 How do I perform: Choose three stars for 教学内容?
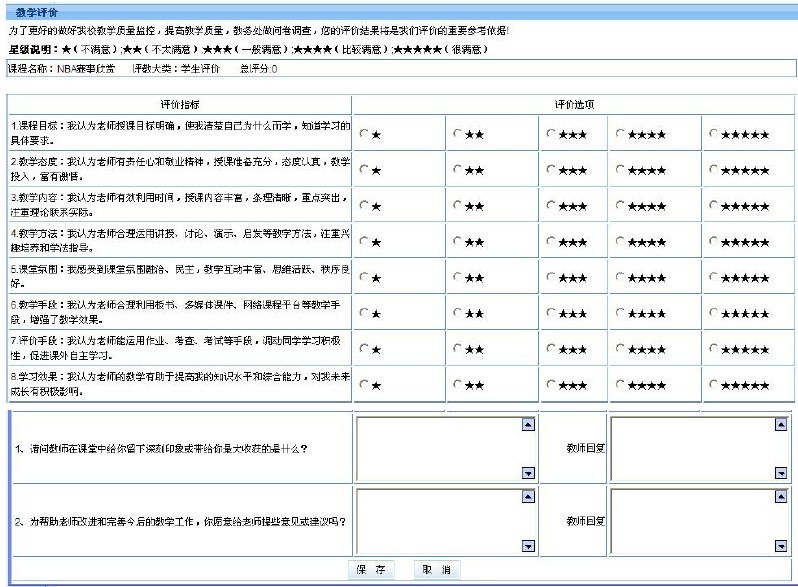[x=553, y=206]
